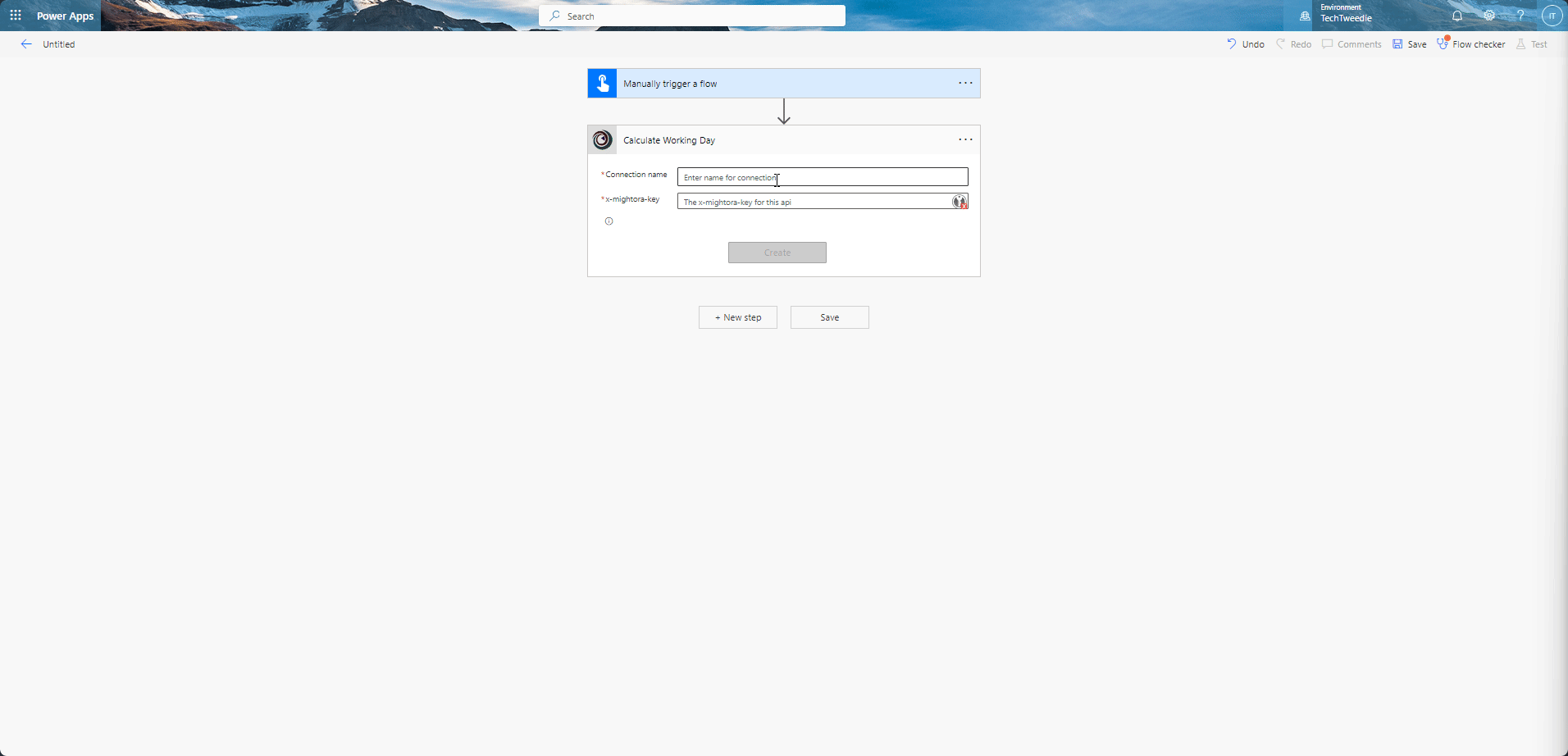Click the Create connection button
This screenshot has width=1568, height=756.
[x=777, y=252]
